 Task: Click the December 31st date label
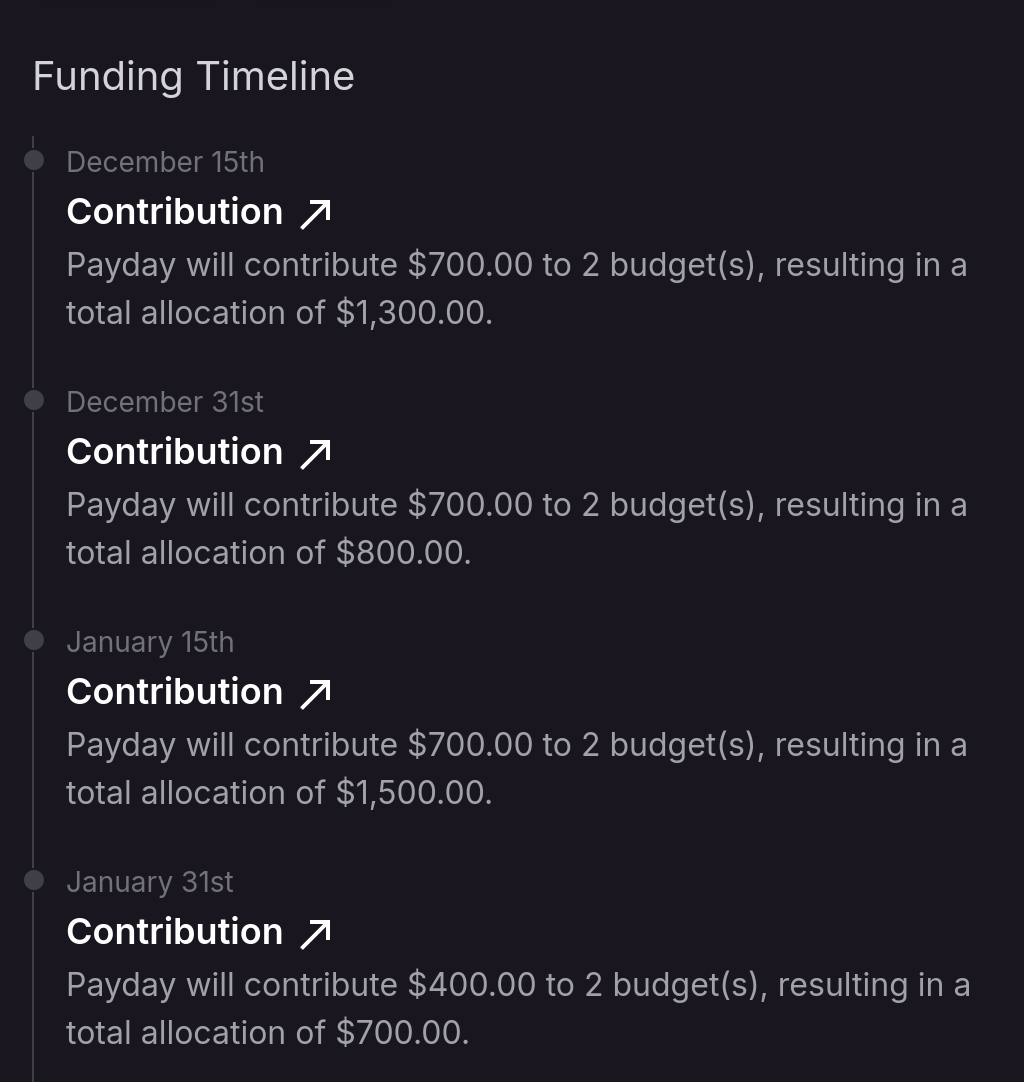tap(165, 402)
